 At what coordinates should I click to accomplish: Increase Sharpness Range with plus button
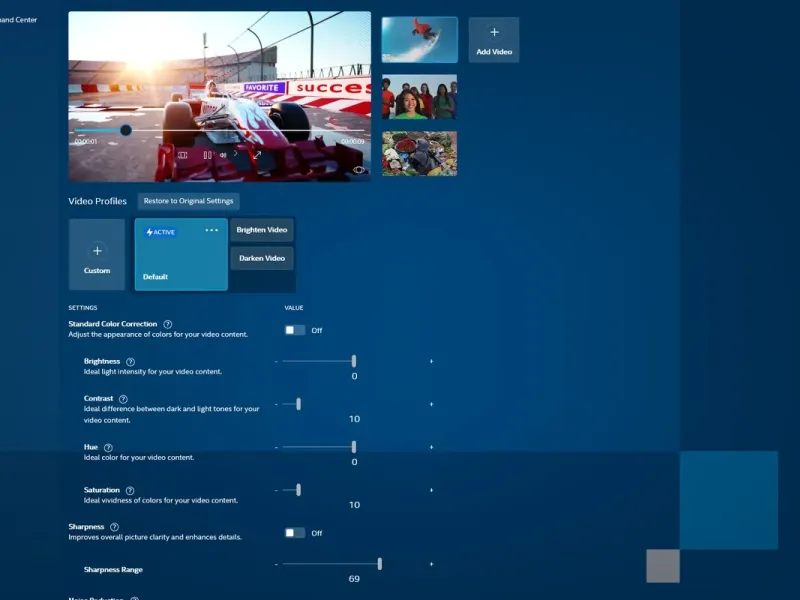(x=431, y=564)
